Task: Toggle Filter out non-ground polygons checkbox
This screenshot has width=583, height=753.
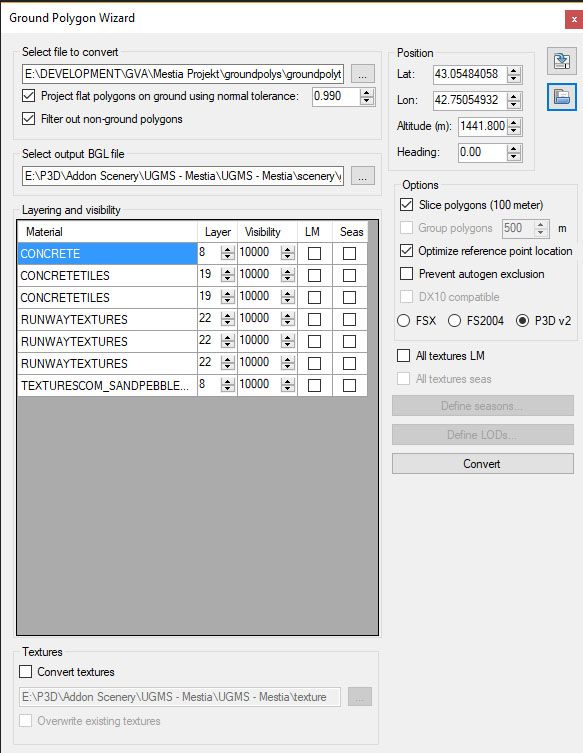Action: (29, 119)
